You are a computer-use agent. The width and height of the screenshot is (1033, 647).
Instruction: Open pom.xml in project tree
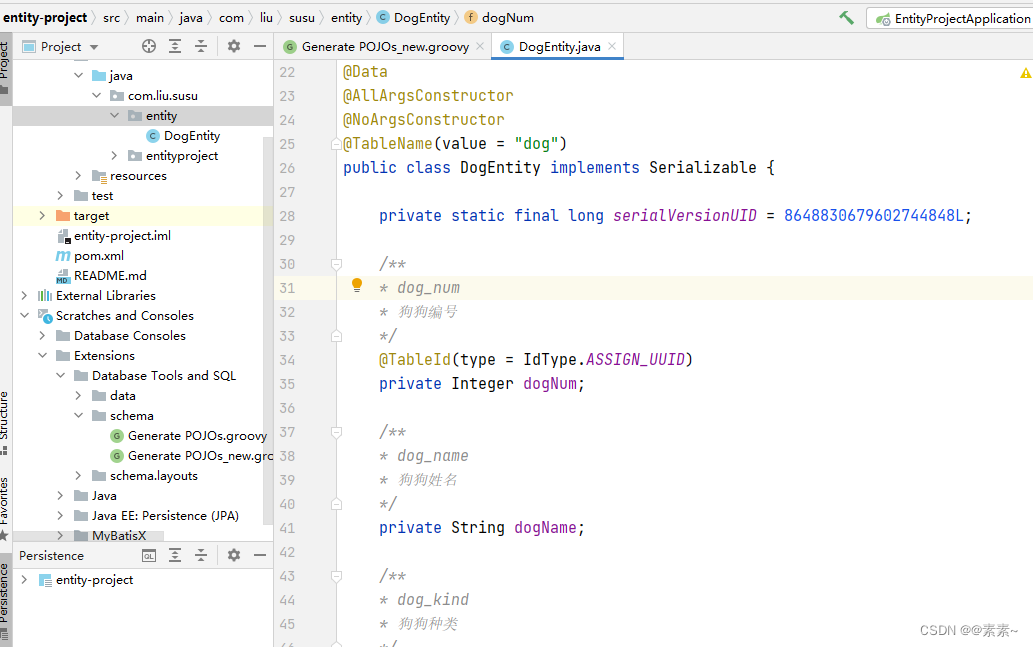[99, 256]
